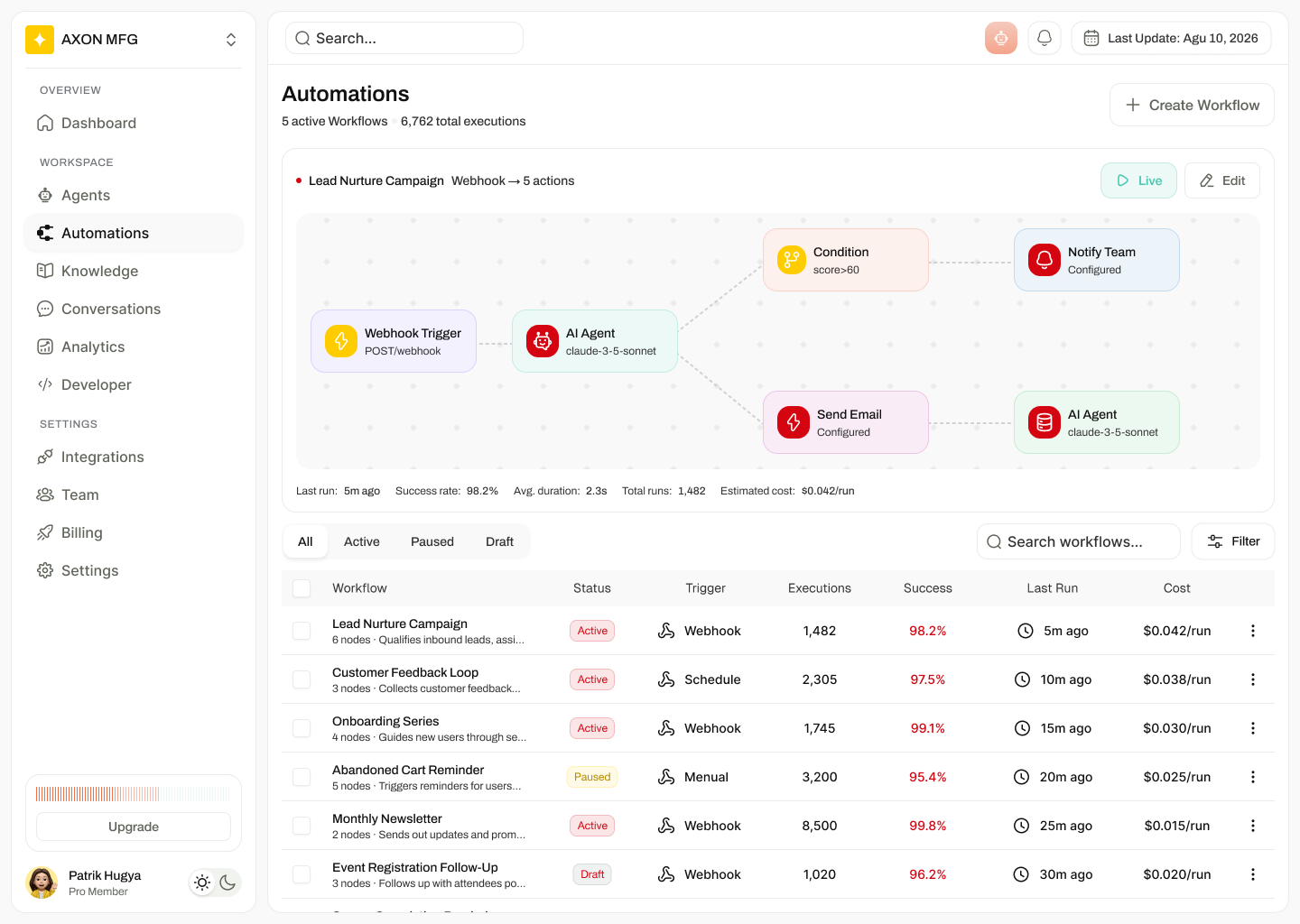Open row menu for Onboarding Series

tap(1253, 728)
